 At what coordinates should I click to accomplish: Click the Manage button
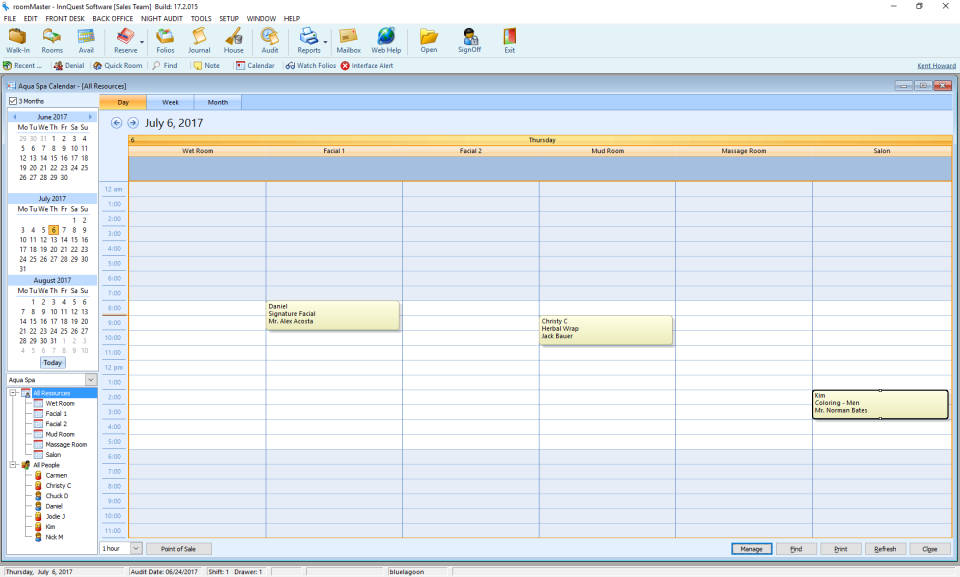point(752,549)
